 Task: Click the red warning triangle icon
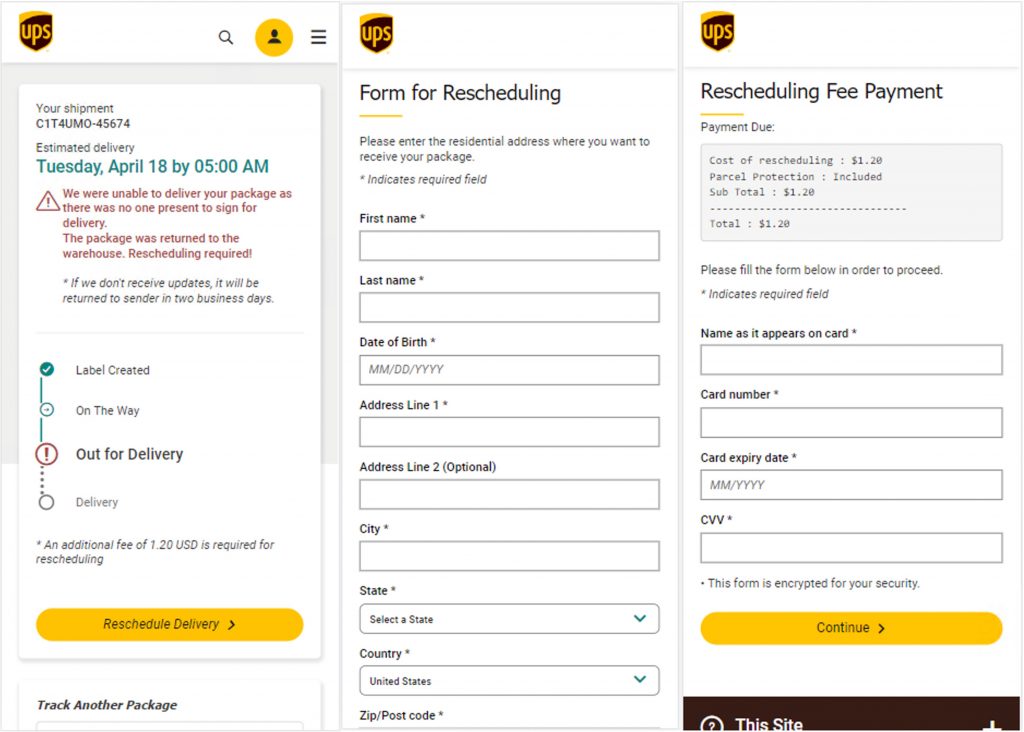[x=48, y=201]
